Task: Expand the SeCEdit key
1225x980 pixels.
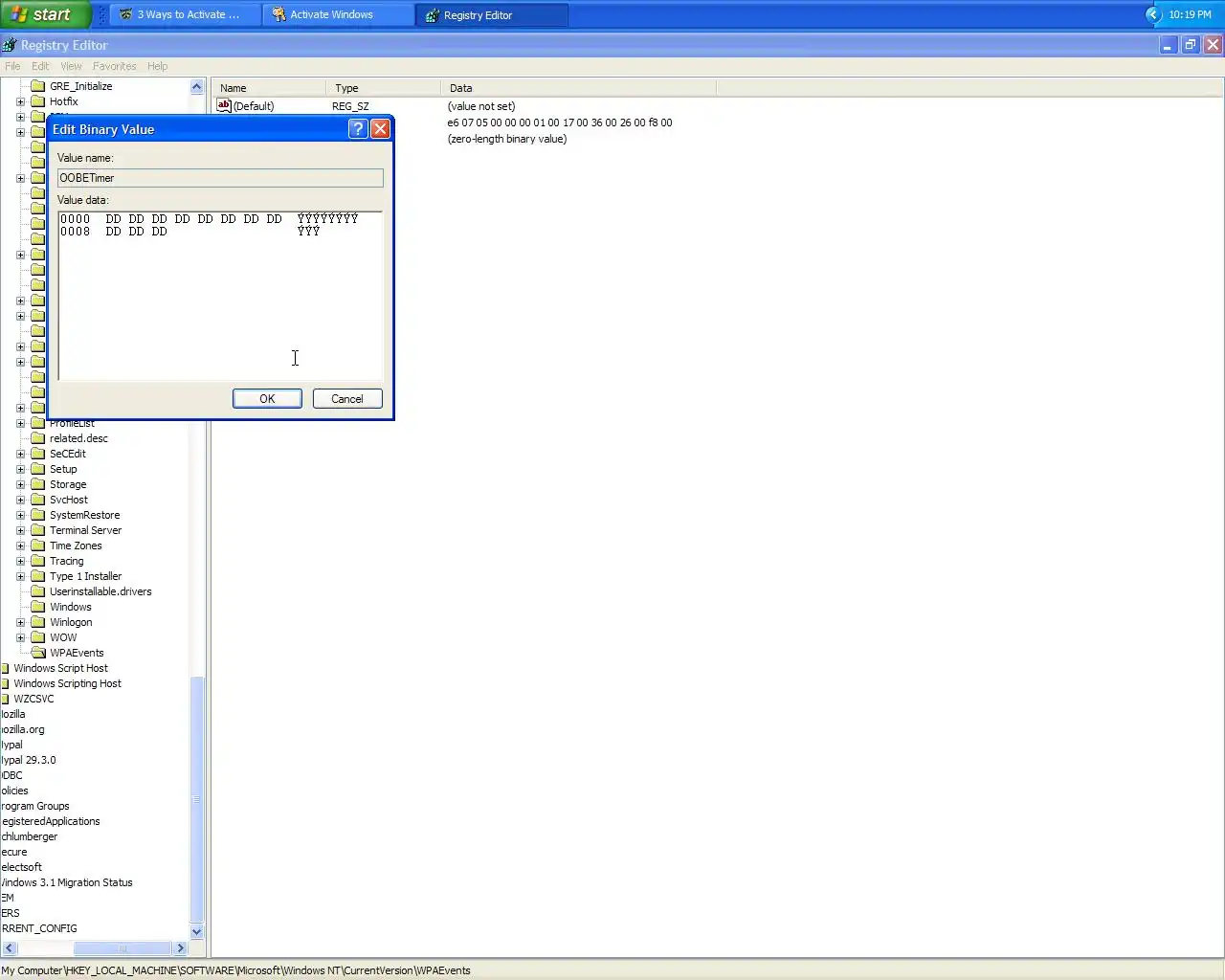Action: coord(20,454)
